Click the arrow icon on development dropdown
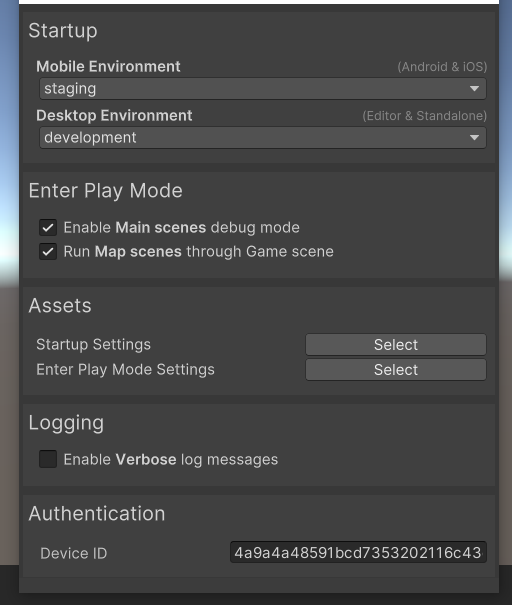The width and height of the screenshot is (512, 605). [x=474, y=138]
